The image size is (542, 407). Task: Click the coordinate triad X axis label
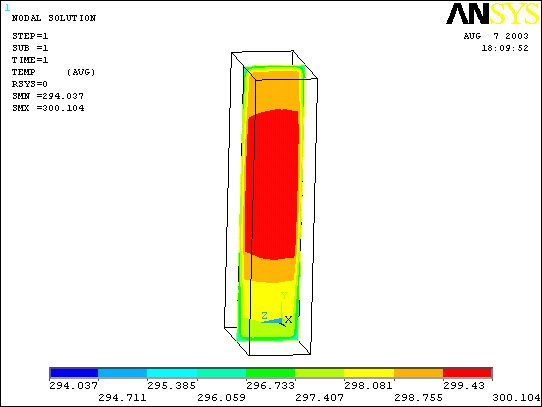[x=288, y=320]
